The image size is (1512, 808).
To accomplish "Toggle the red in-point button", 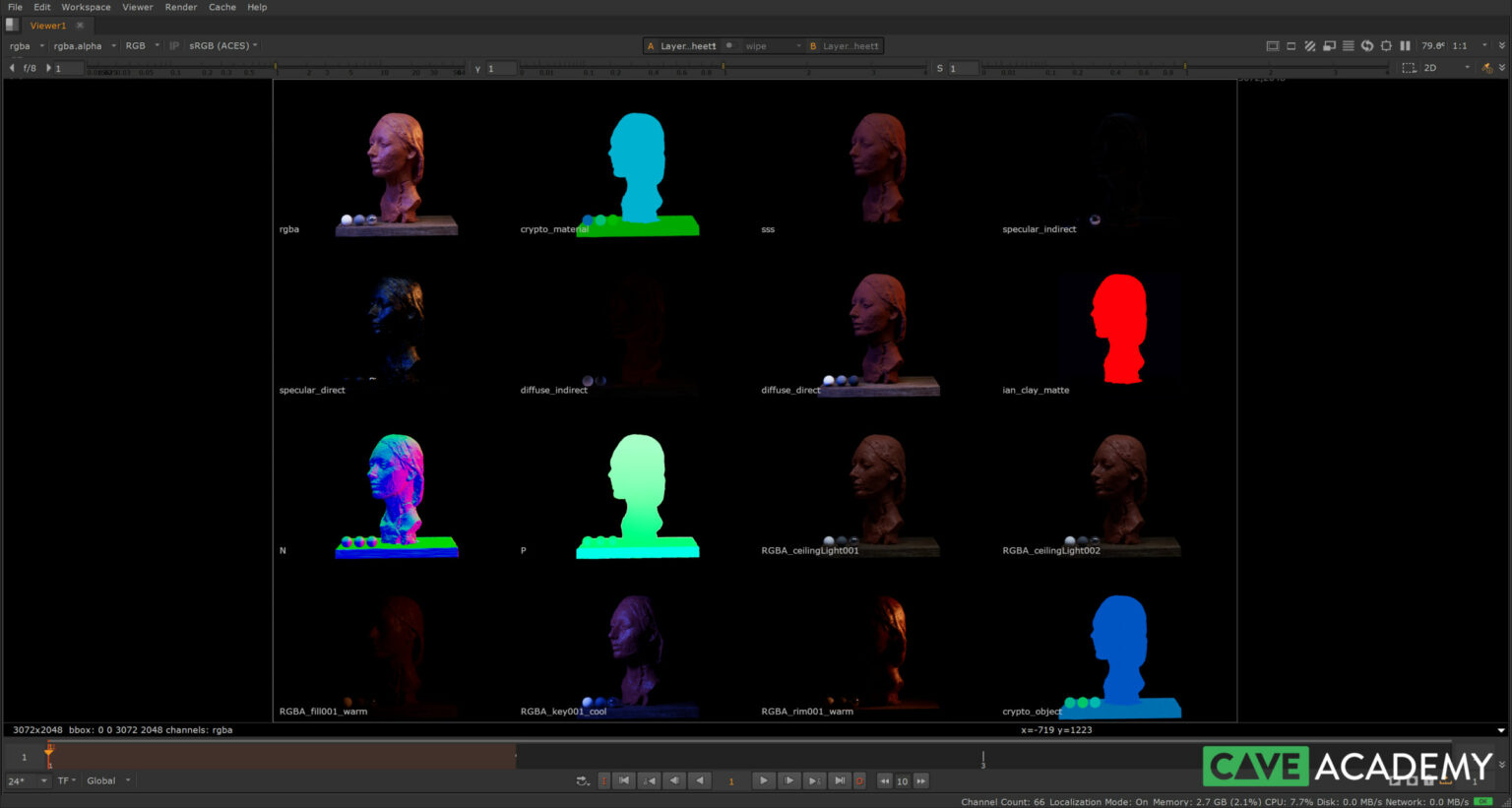I will tap(603, 780).
